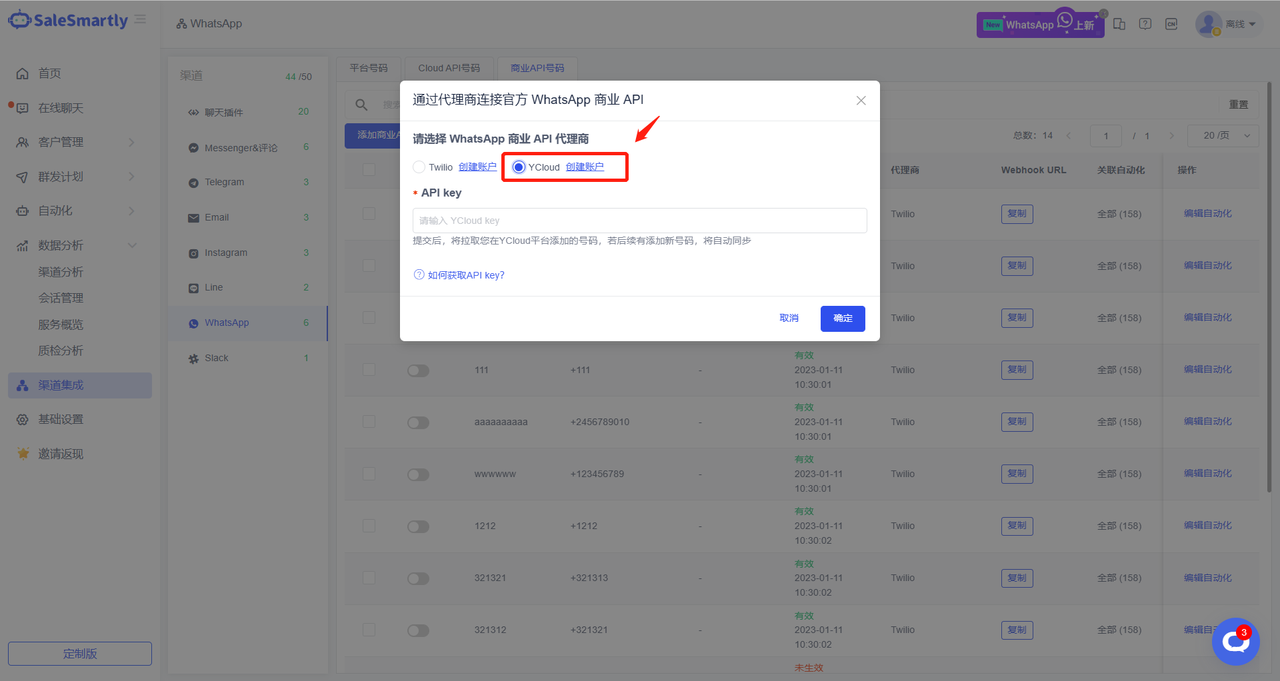Switch to the Cloud API号码 tab
The image size is (1280, 681).
[449, 68]
